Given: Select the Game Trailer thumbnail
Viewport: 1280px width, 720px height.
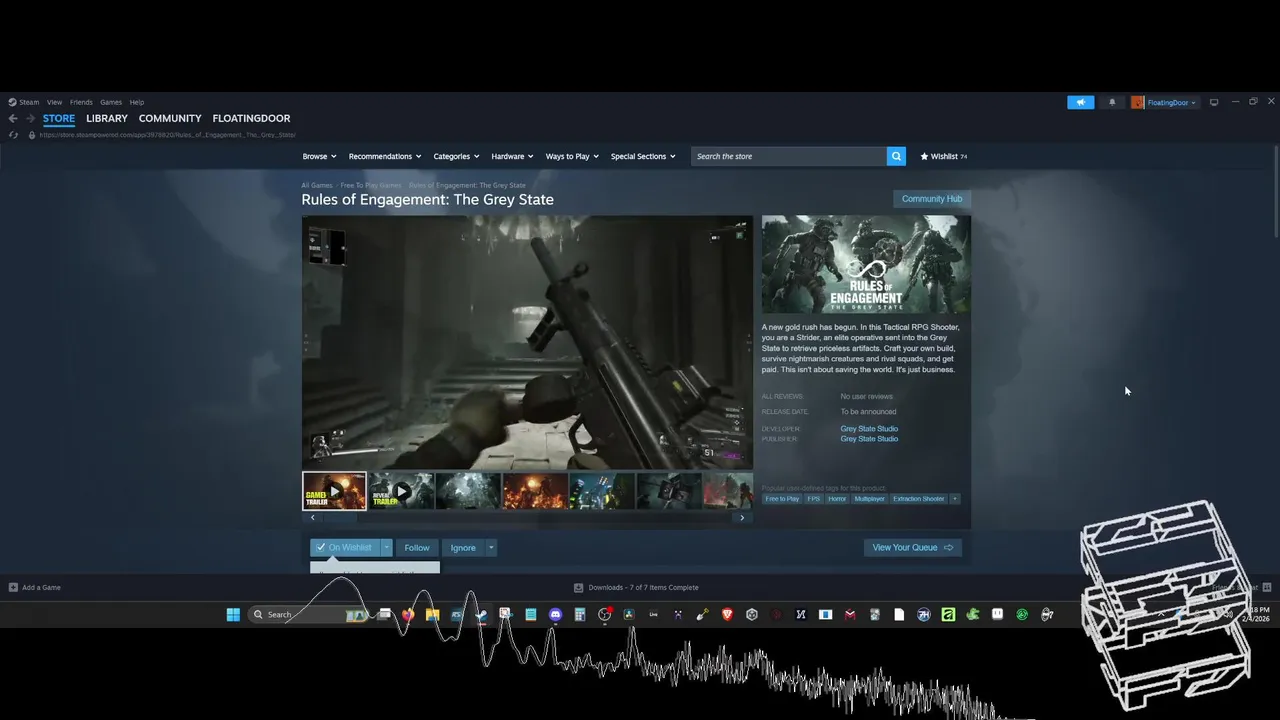Looking at the screenshot, I should [334, 491].
